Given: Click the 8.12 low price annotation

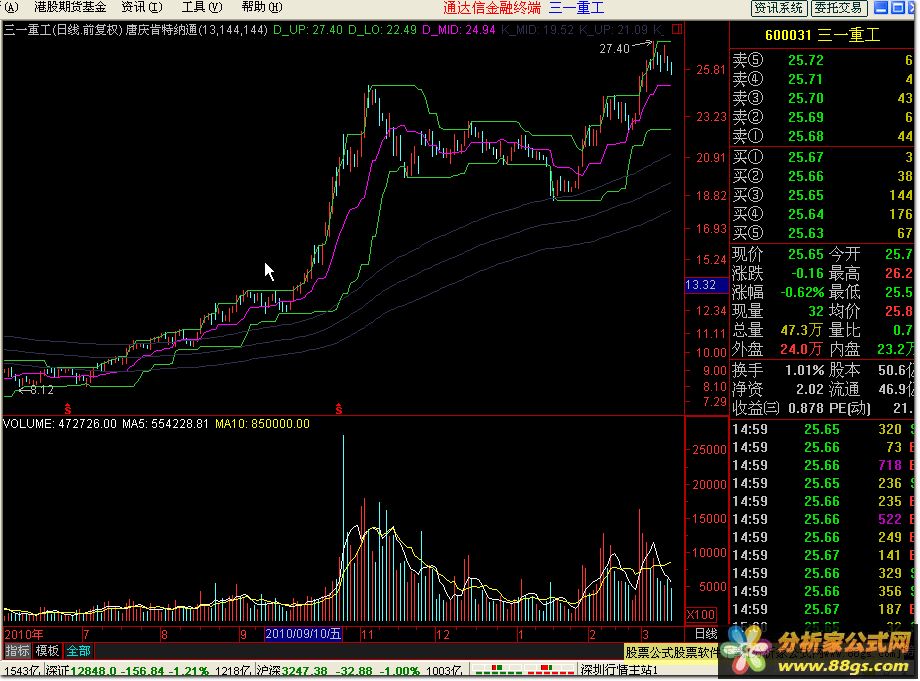Looking at the screenshot, I should (41, 389).
